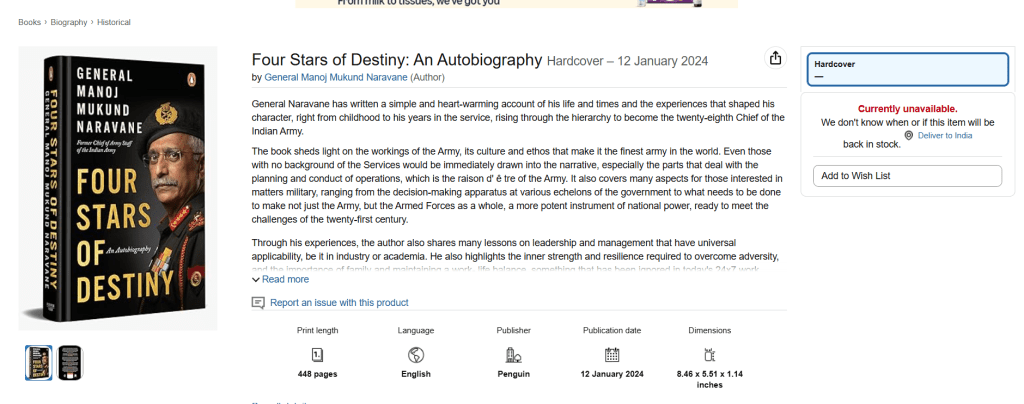Click the language globe icon
1024x404 pixels.
(x=415, y=354)
